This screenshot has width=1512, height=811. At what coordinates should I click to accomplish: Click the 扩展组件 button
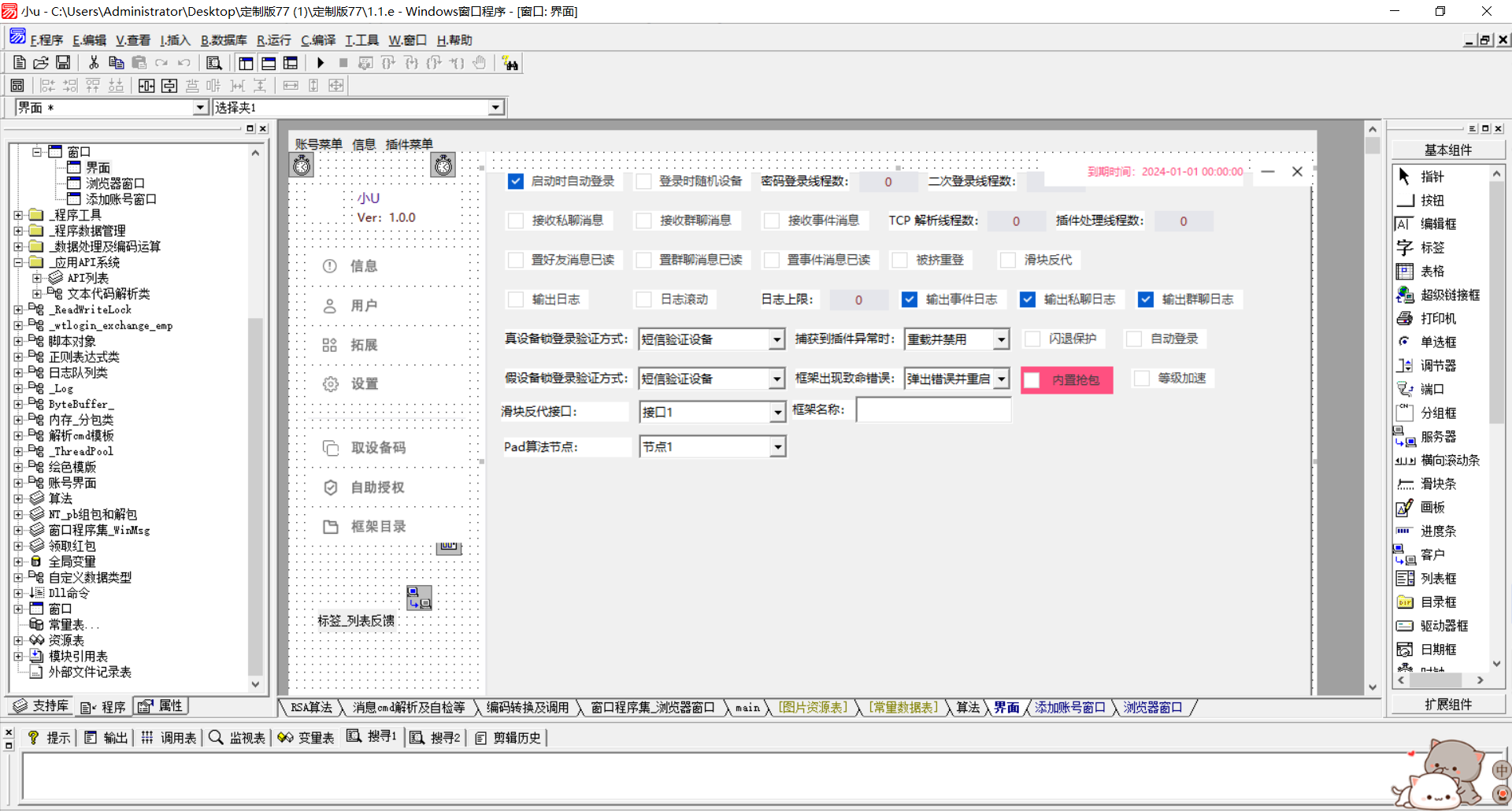tap(1447, 705)
